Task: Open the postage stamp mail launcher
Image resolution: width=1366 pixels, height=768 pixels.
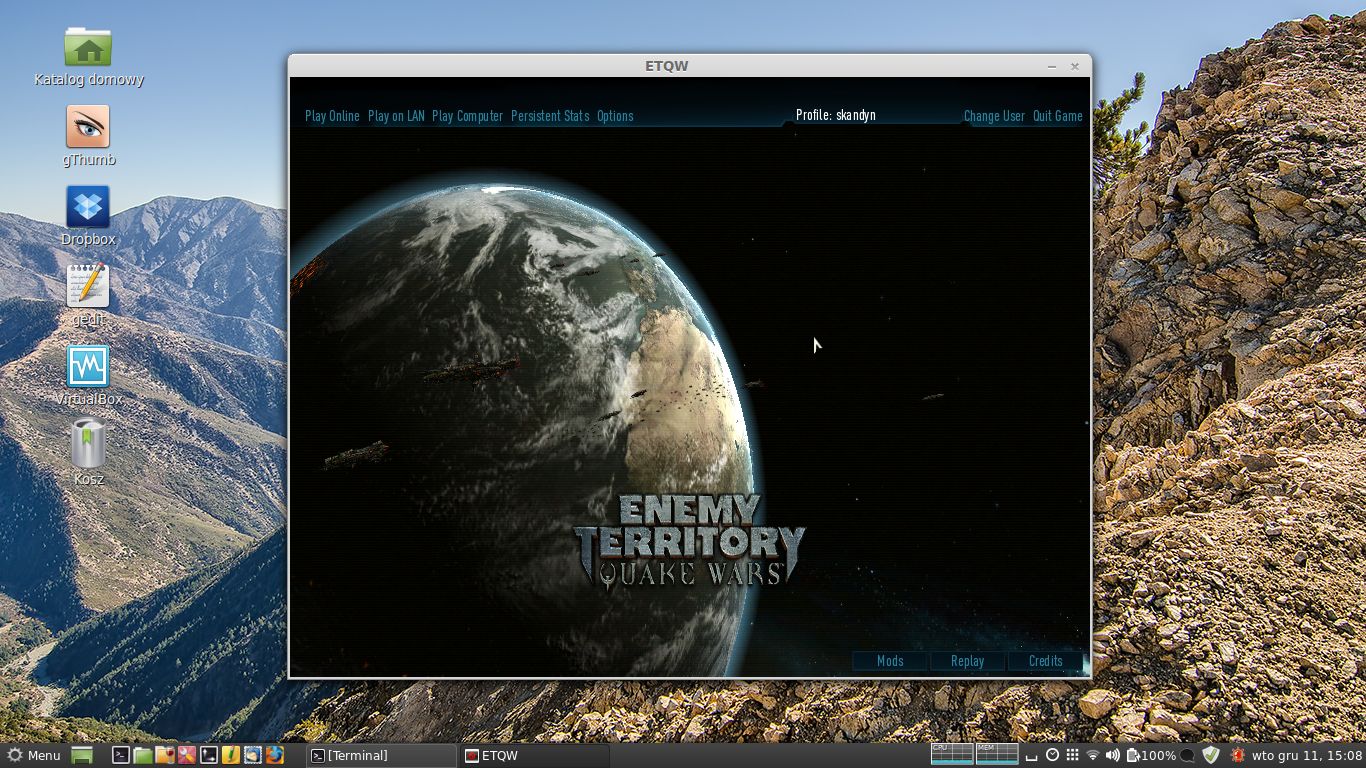Action: [x=253, y=755]
